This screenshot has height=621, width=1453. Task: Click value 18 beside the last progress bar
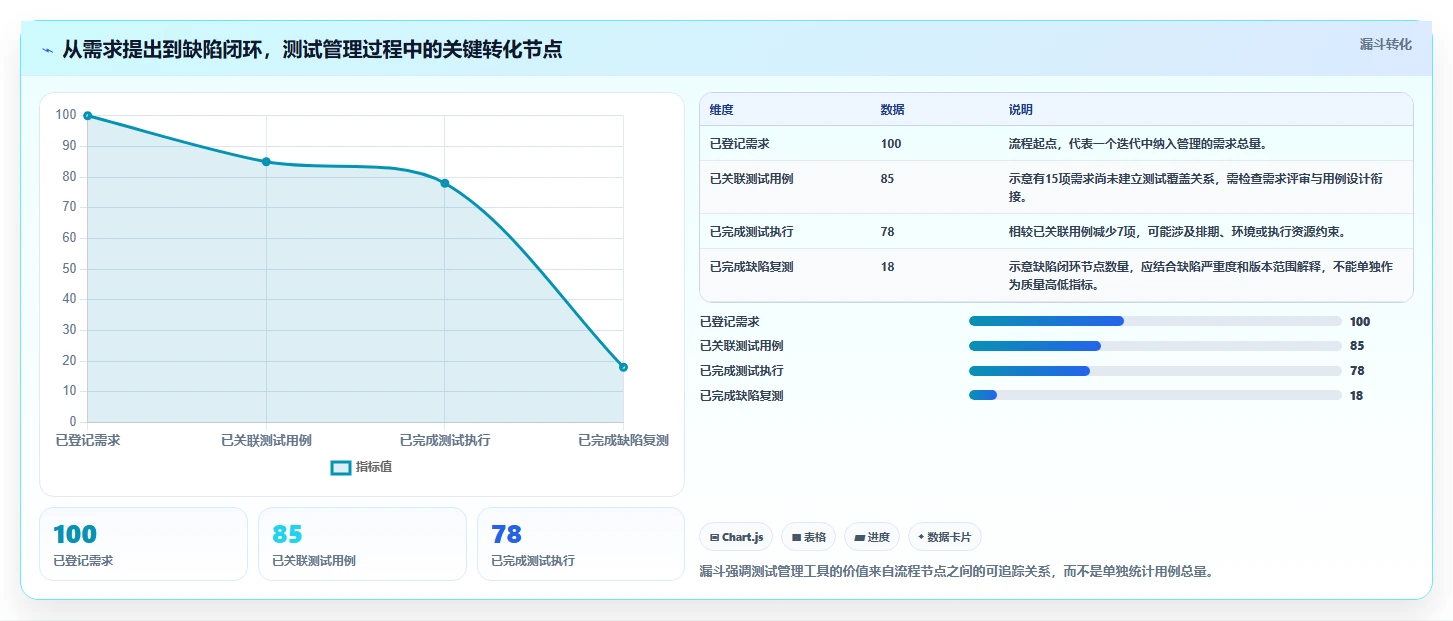[x=1357, y=396]
